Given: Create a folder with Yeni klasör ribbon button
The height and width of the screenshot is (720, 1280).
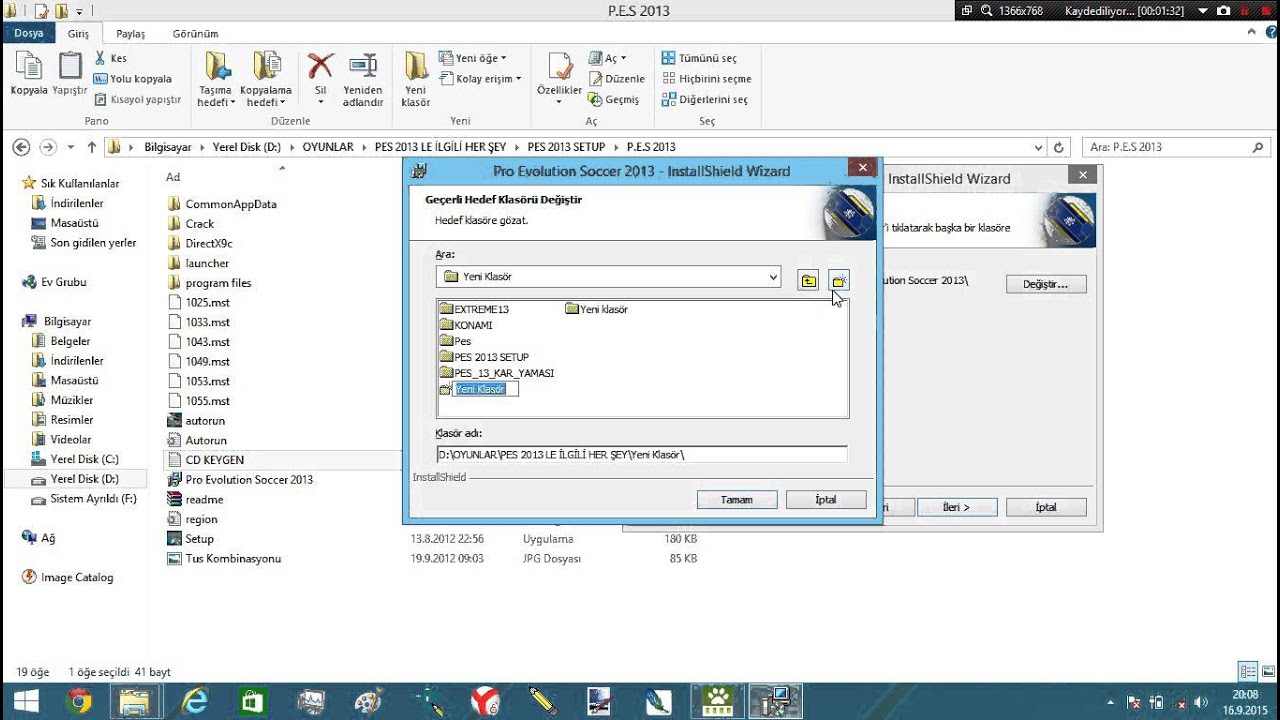Looking at the screenshot, I should [x=416, y=79].
